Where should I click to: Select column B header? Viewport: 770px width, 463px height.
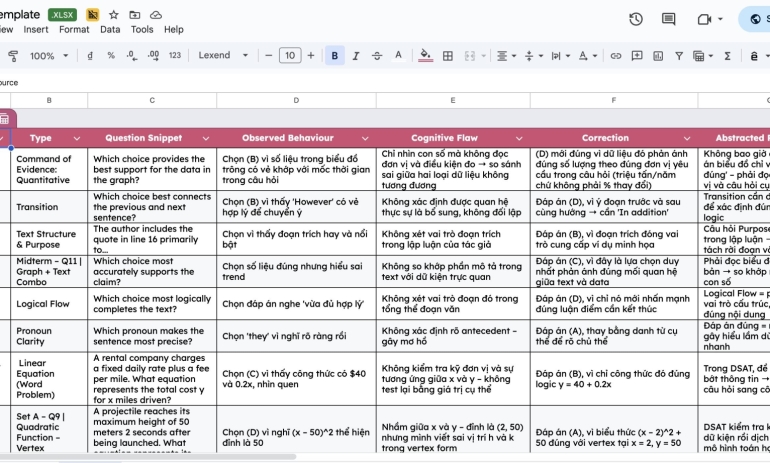coord(49,100)
